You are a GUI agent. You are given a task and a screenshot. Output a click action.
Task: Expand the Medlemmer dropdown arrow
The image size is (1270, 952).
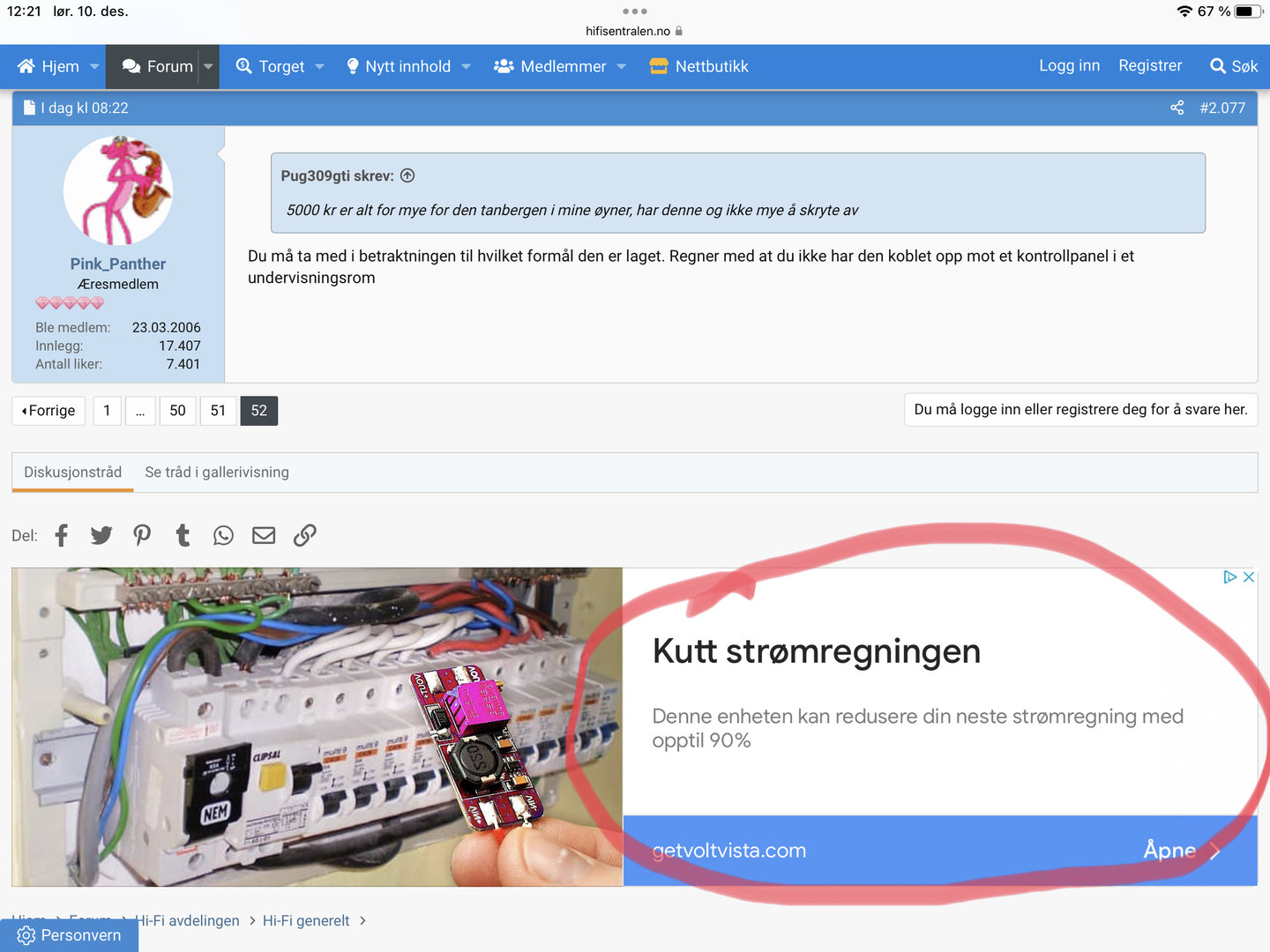pyautogui.click(x=621, y=66)
